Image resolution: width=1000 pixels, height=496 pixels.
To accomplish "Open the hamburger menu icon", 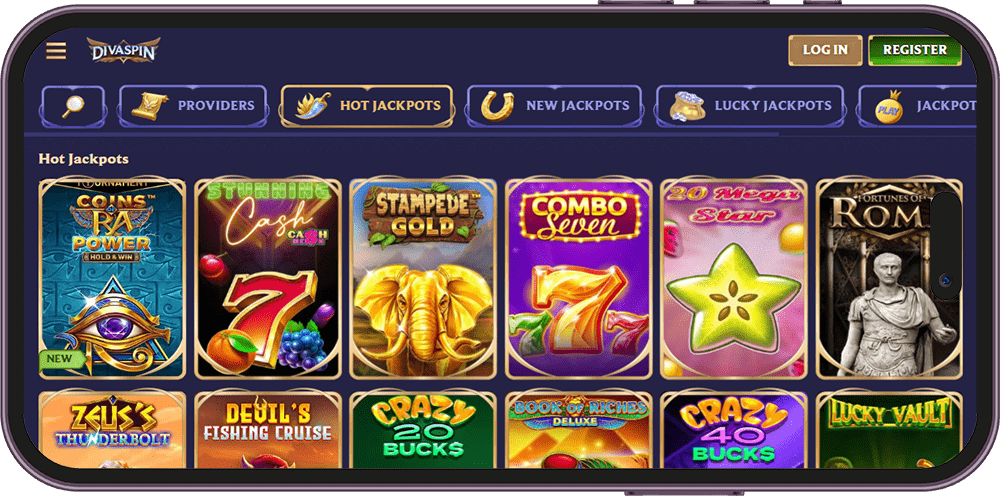I will coord(56,50).
